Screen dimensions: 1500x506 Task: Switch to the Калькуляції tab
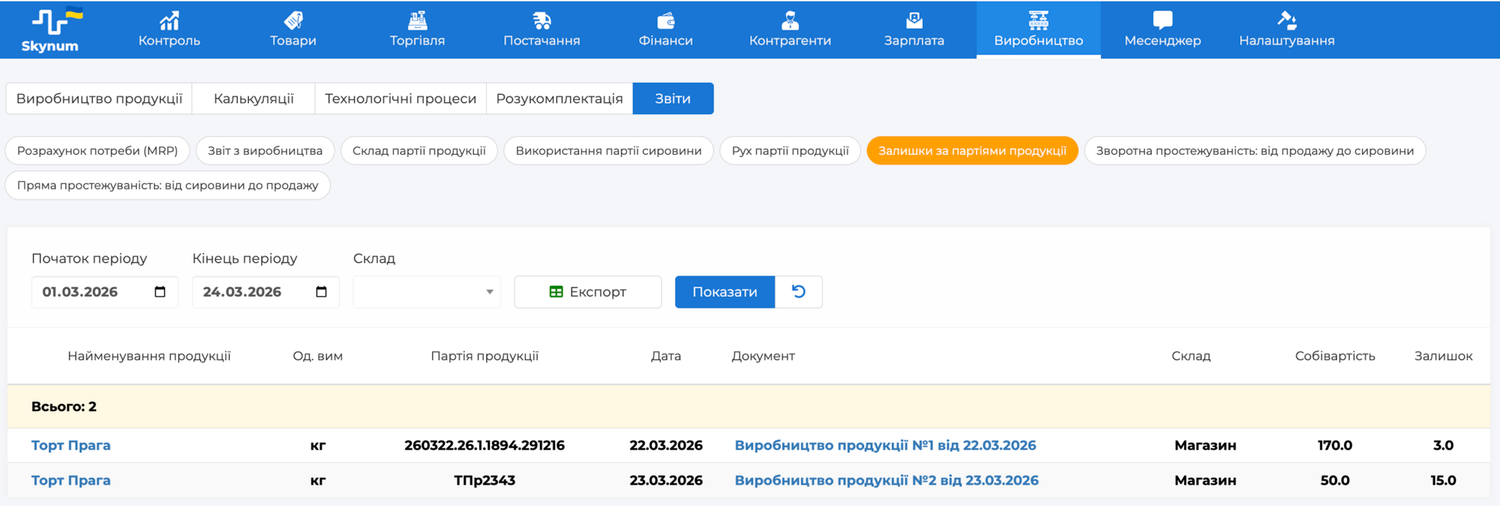click(x=254, y=99)
